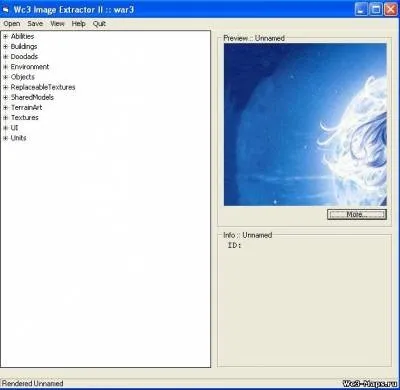Select the Environment folder label

[x=30, y=67]
